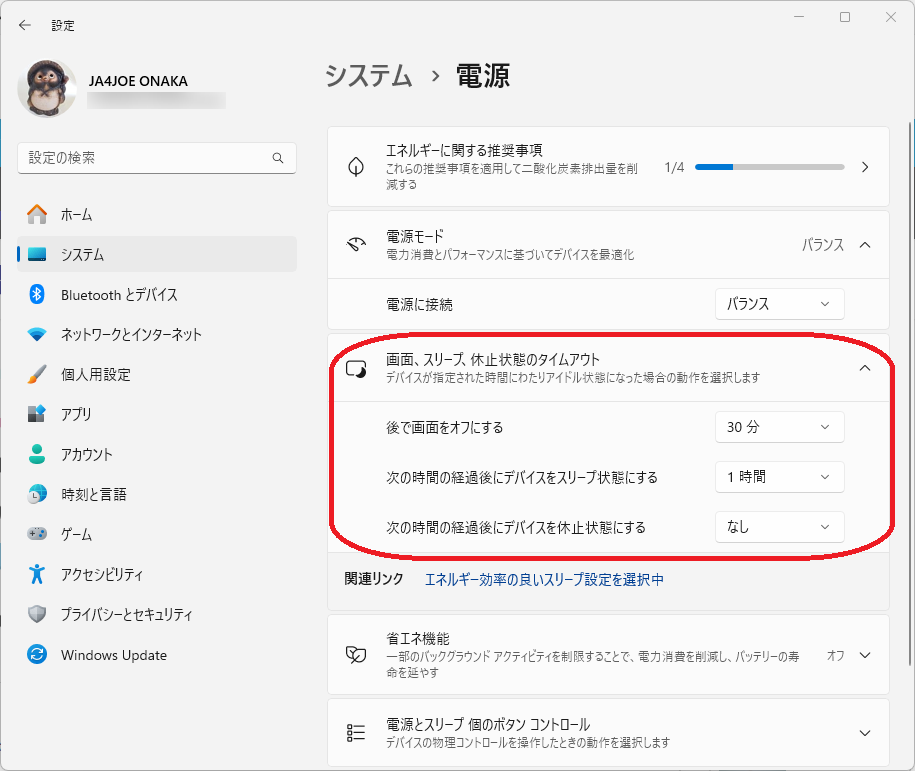Click the button control list icon
The height and width of the screenshot is (771, 915).
[356, 732]
